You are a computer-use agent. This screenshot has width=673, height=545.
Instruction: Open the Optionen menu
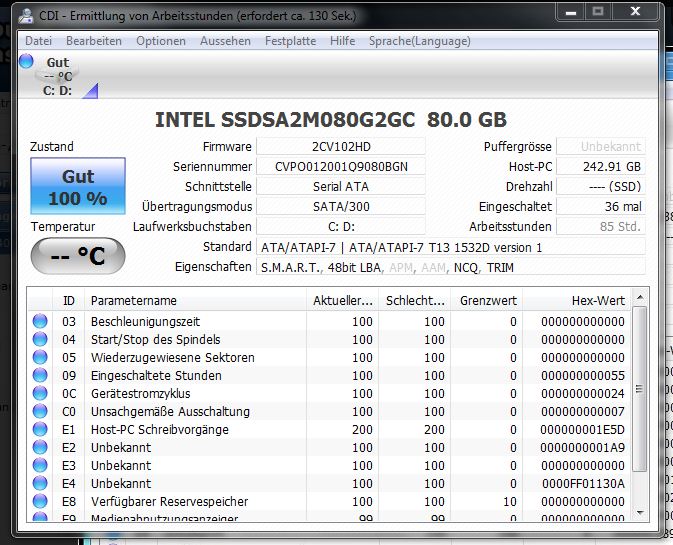click(x=161, y=41)
